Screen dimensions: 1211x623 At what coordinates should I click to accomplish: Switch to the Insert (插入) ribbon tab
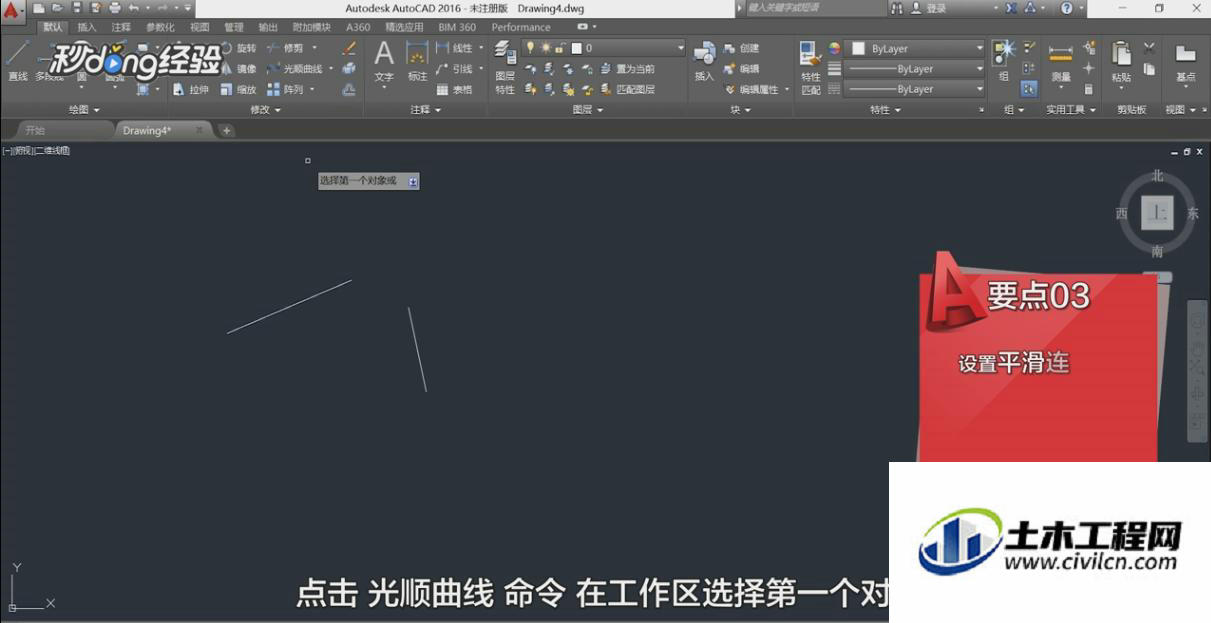(87, 27)
